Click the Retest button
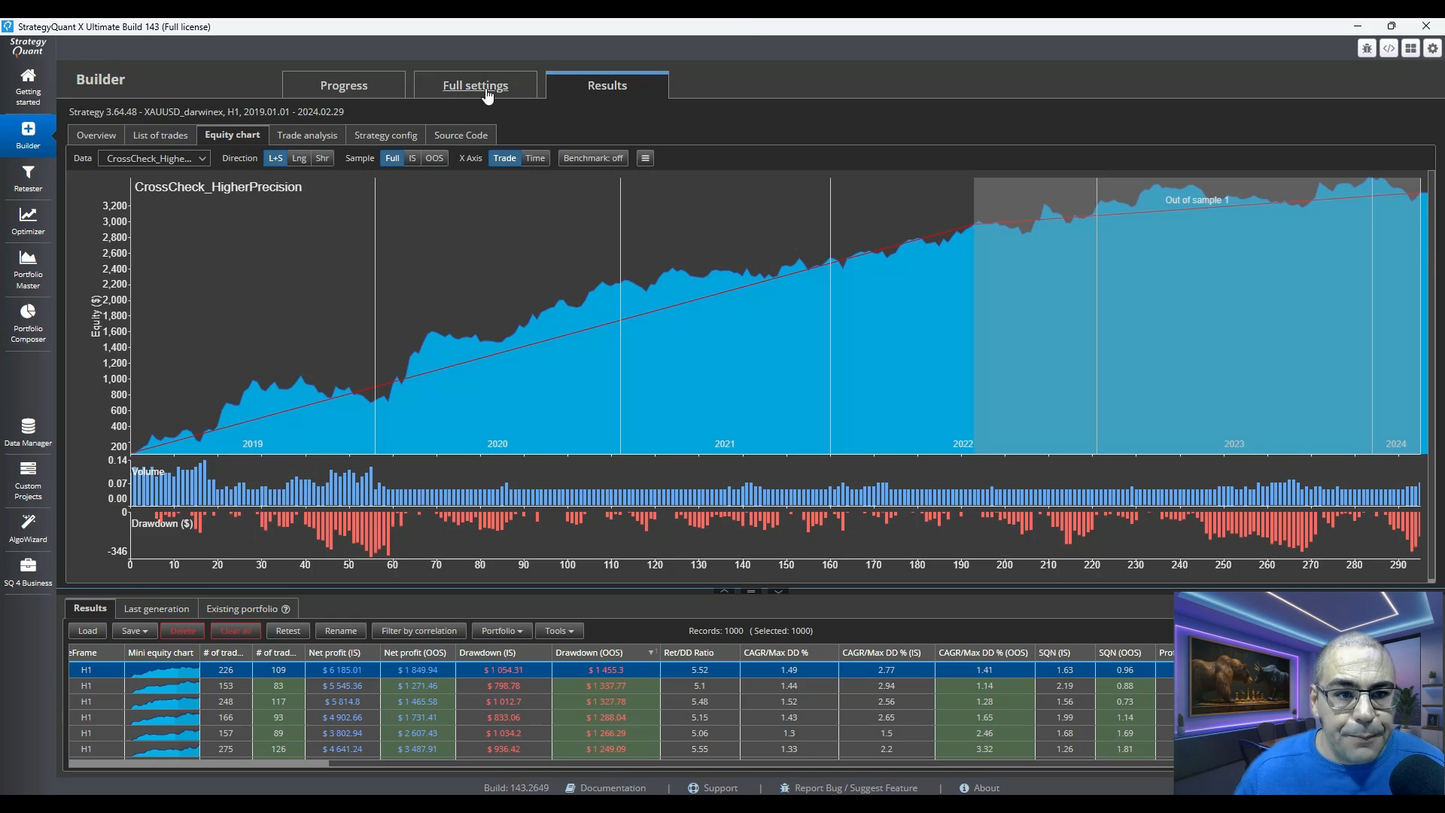Image resolution: width=1445 pixels, height=813 pixels. (288, 631)
